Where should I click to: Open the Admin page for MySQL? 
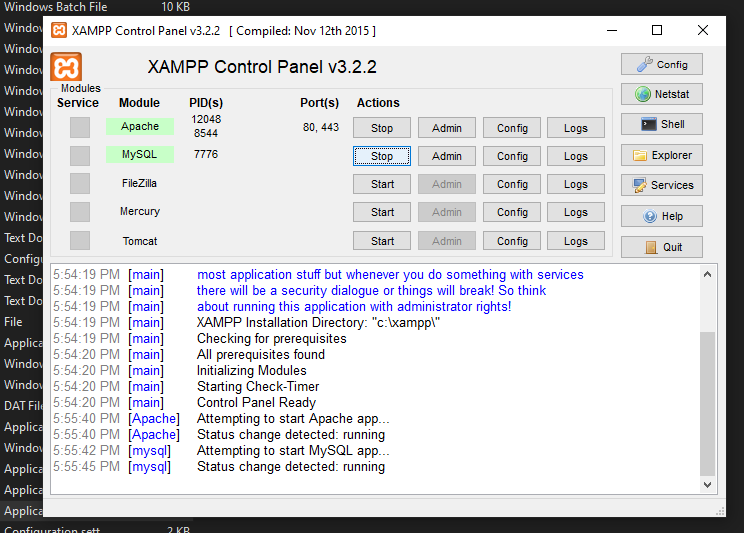[x=446, y=156]
